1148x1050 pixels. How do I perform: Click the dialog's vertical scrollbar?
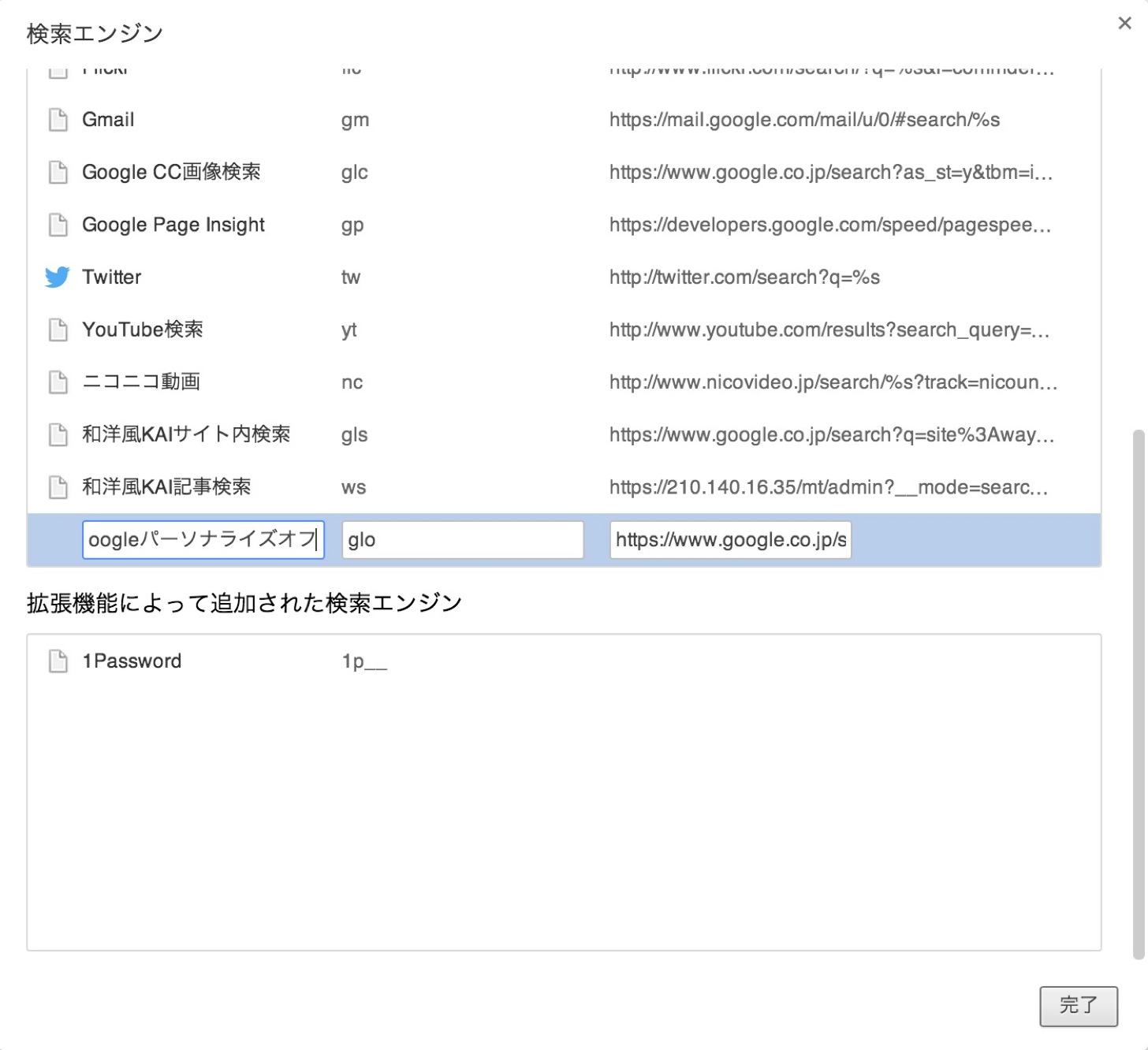coord(1138,694)
